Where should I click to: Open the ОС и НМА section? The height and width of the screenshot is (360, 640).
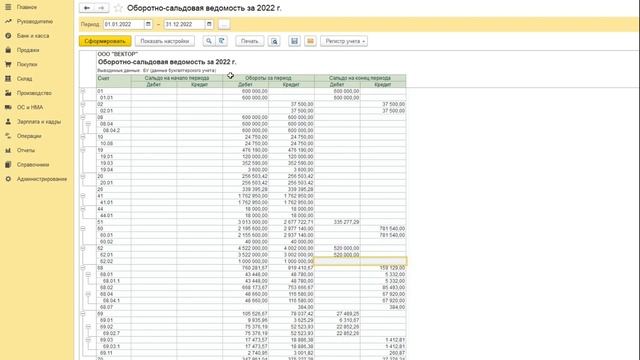pyautogui.click(x=30, y=107)
